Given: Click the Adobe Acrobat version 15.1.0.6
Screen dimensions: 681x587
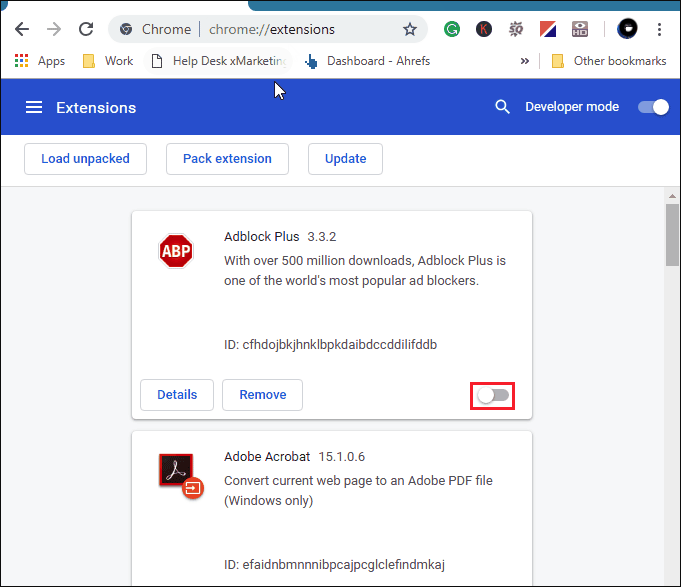Looking at the screenshot, I should 342,457.
